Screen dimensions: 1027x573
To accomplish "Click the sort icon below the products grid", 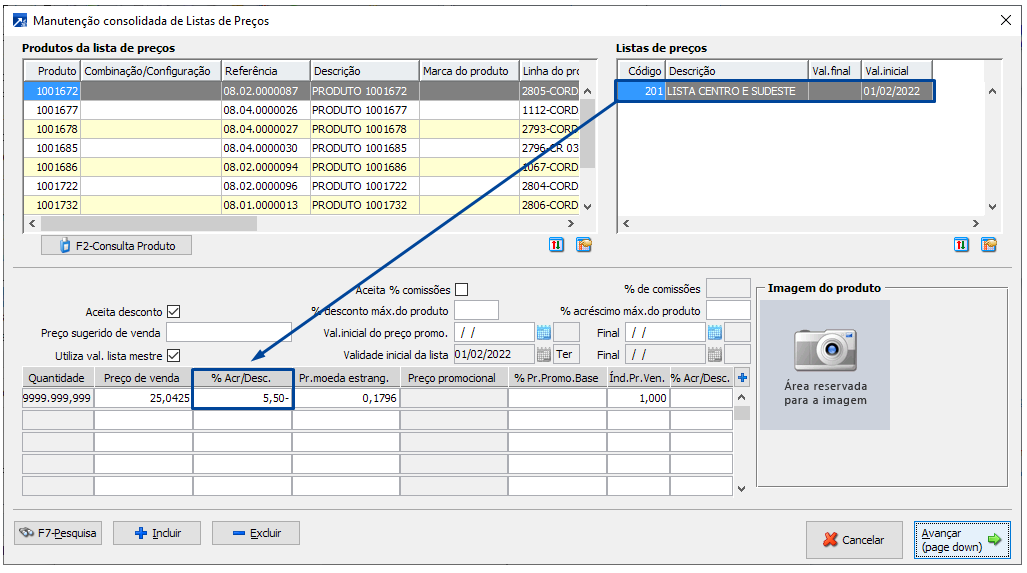I will (557, 245).
